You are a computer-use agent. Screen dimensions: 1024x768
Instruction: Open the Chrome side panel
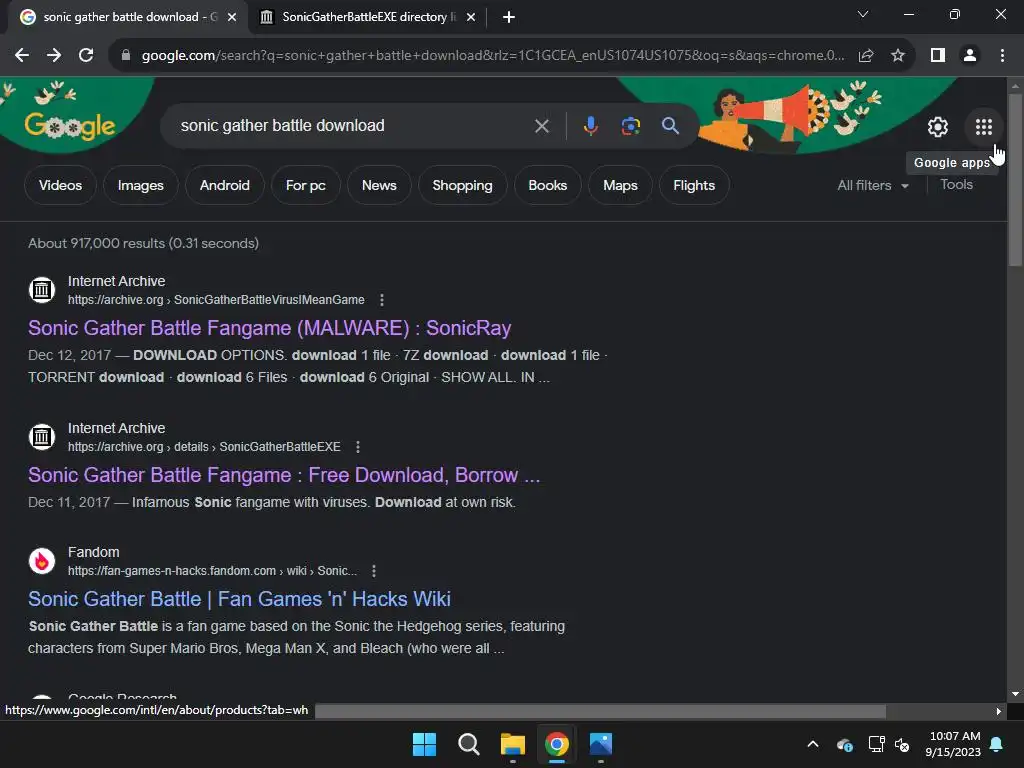(x=938, y=56)
